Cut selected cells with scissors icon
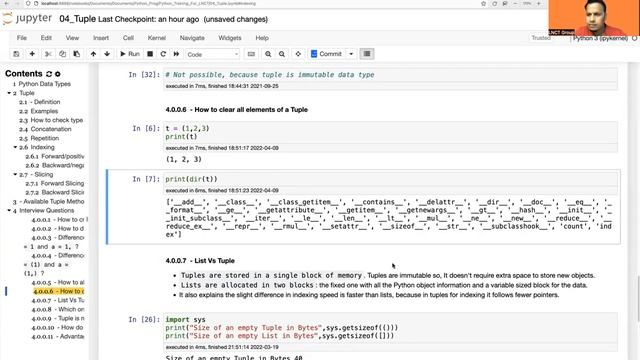Screen dimensions: 640x360 tap(48, 54)
